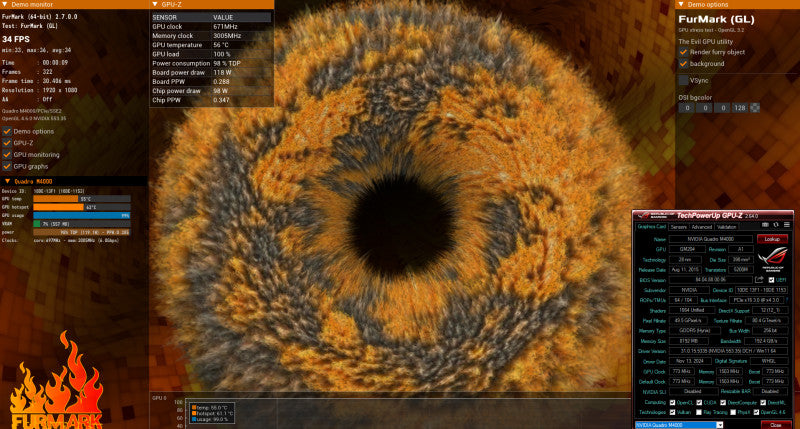Viewport: 800px width, 429px height.
Task: Click the GPU-Z screenshot camera icon
Action: pos(765,225)
